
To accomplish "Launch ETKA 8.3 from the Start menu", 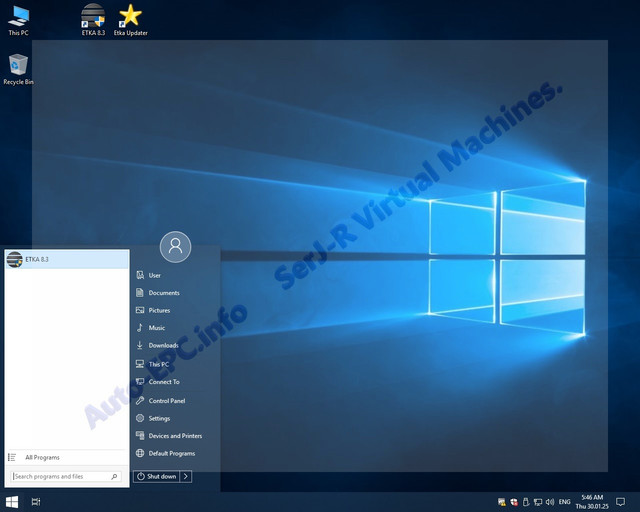I will tap(67, 259).
